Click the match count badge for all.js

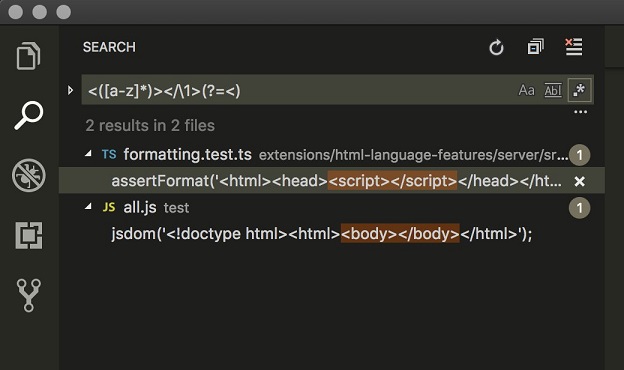[x=579, y=208]
